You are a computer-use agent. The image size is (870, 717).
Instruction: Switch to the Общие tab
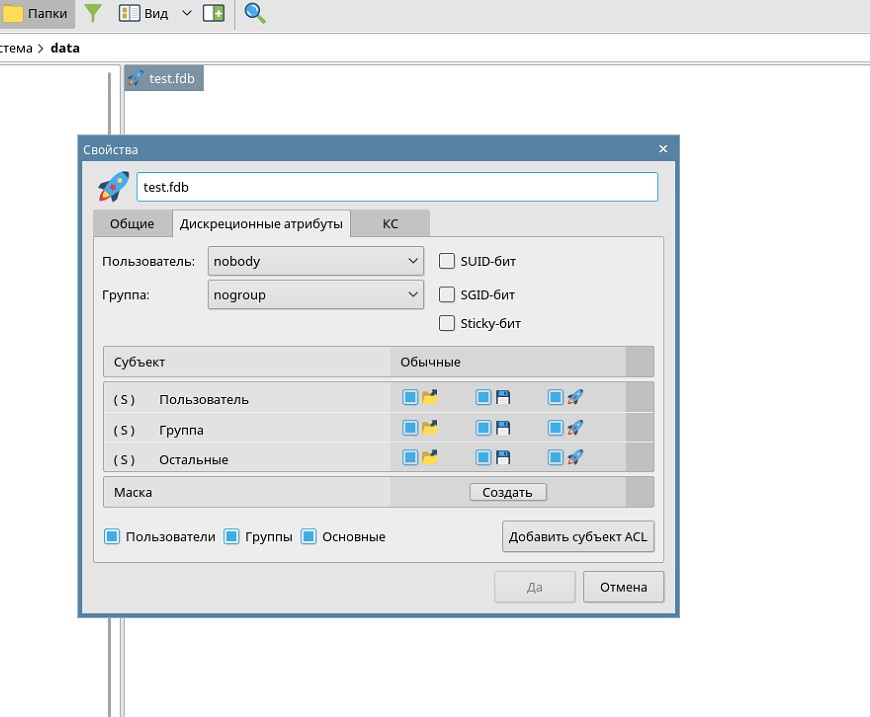pos(132,224)
